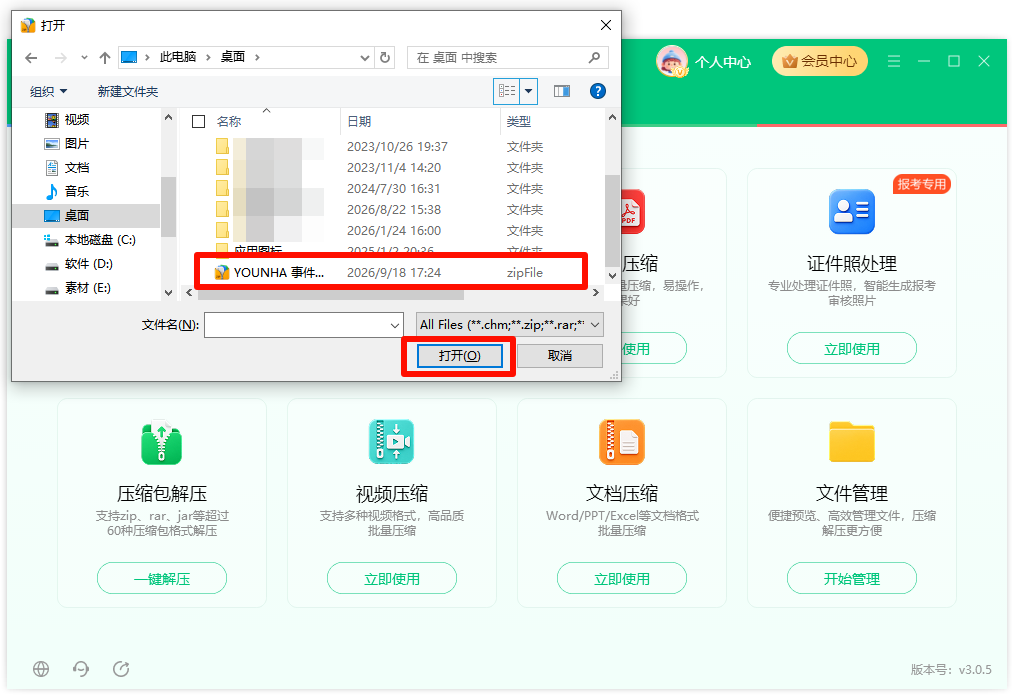Sort files by the 名称 column
1012x695 pixels.
tap(229, 121)
